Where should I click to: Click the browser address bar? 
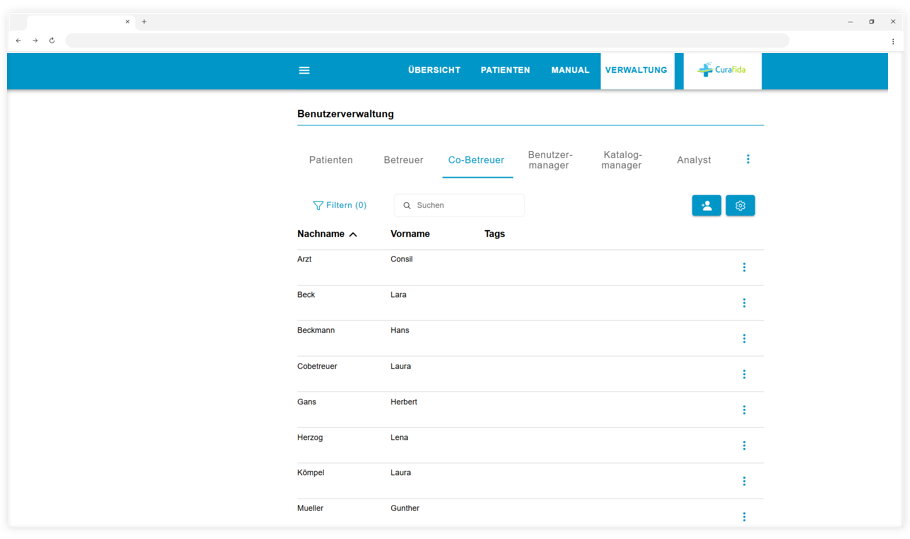point(427,41)
